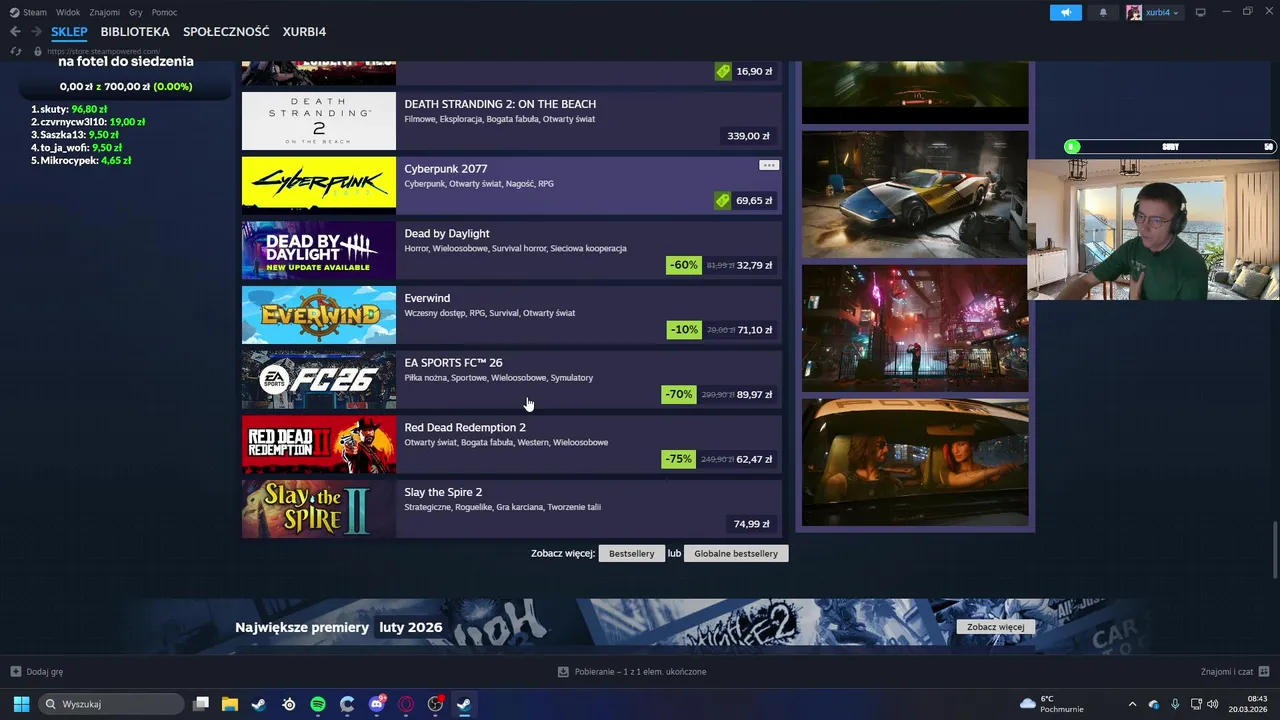Open the Gry menu

(x=136, y=12)
